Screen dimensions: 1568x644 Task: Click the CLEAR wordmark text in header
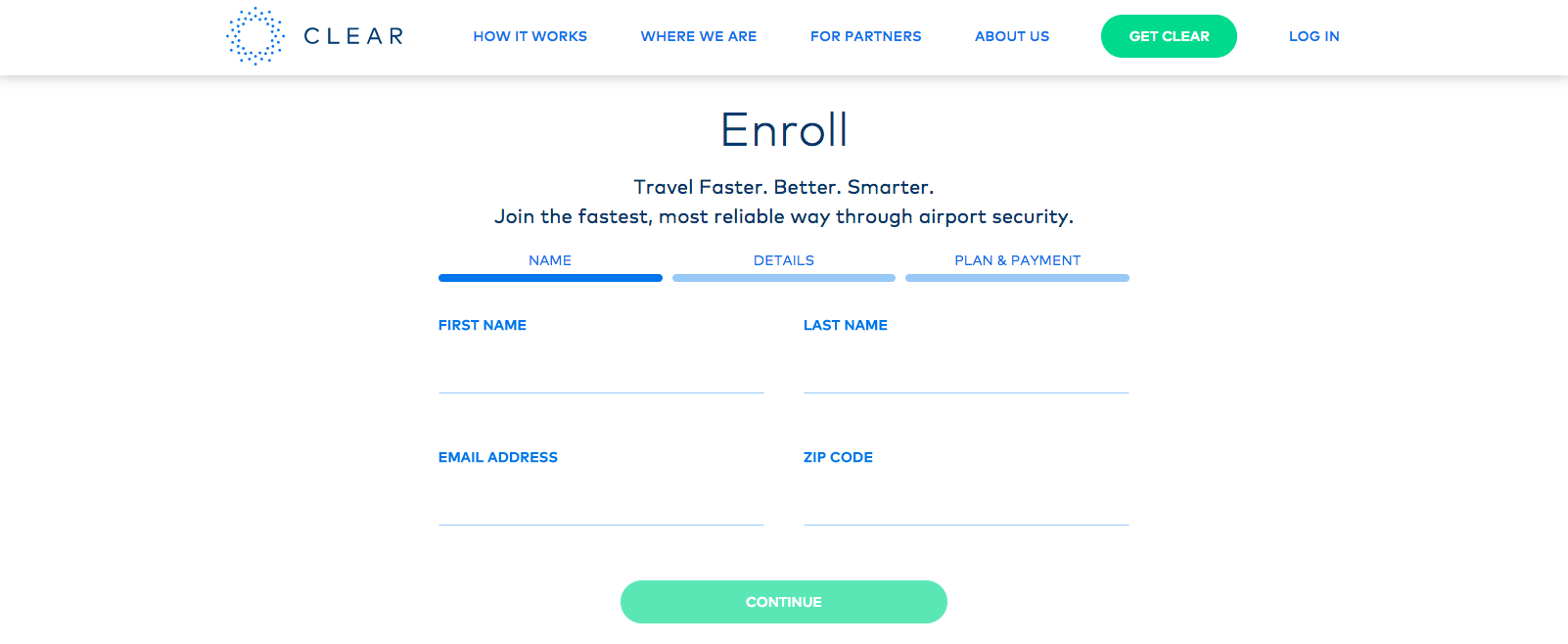click(x=354, y=36)
